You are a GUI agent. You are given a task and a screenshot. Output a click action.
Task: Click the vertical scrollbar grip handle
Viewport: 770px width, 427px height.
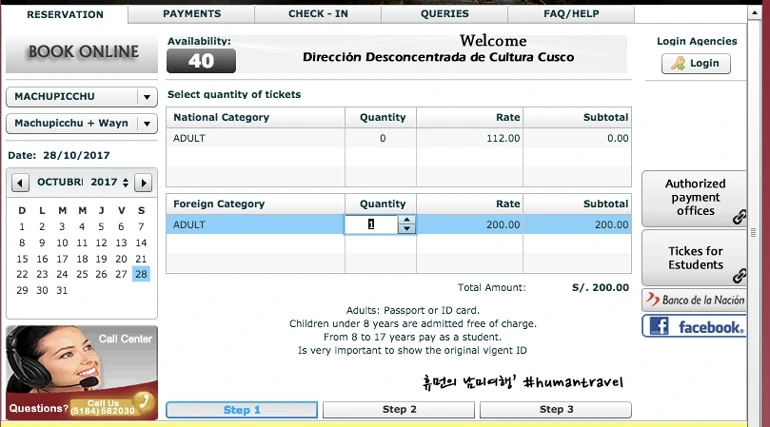(x=754, y=233)
